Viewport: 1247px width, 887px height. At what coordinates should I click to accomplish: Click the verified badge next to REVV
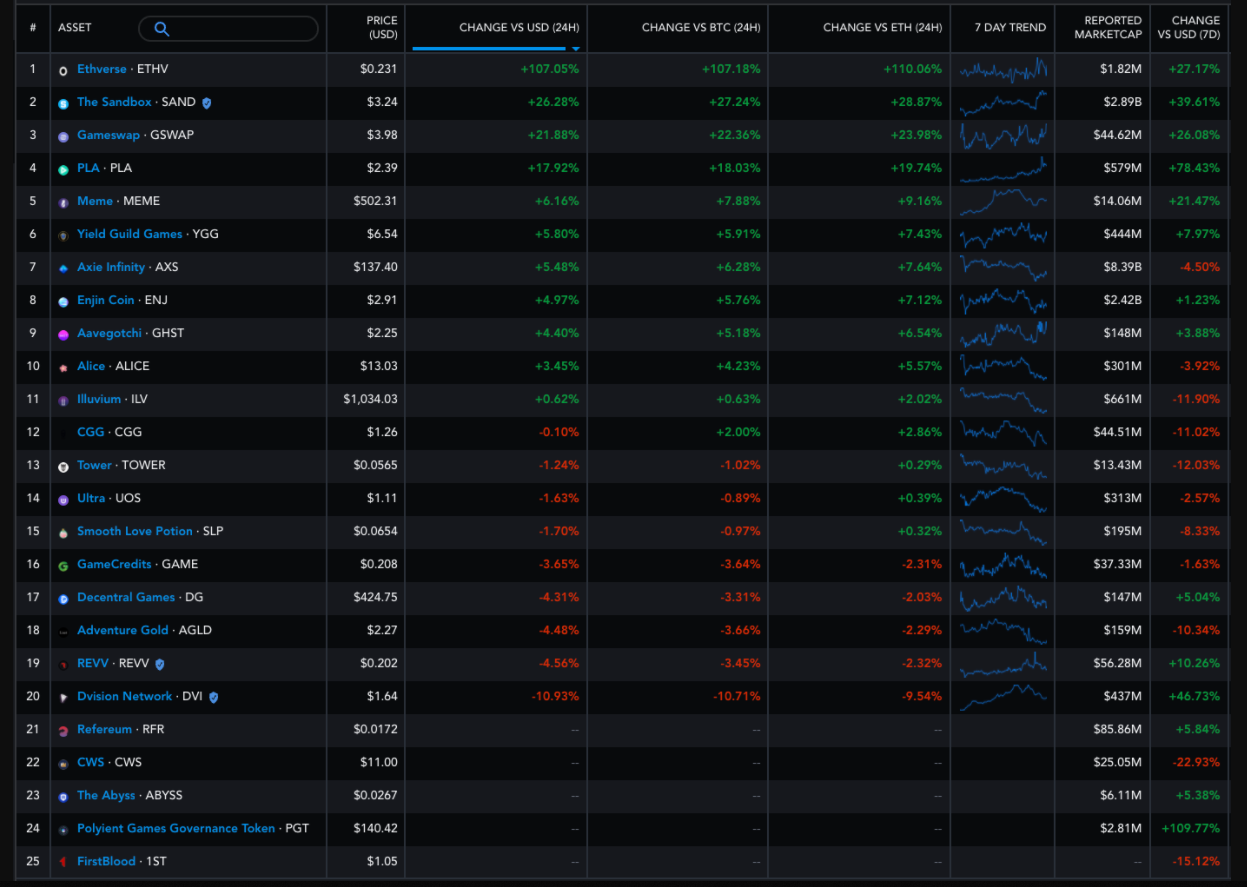160,664
